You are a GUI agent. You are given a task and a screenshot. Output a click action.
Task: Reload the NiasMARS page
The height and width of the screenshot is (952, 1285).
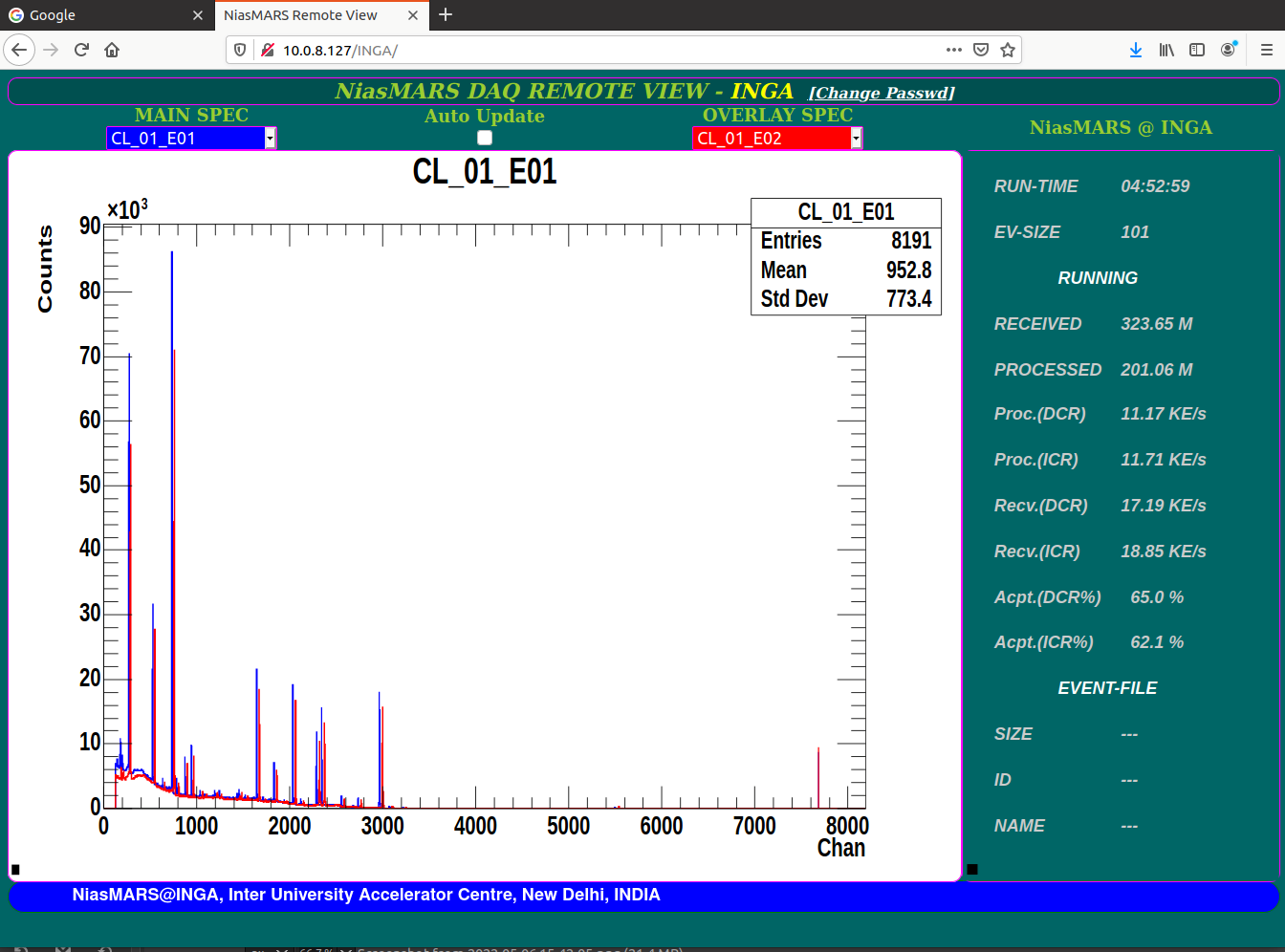click(x=81, y=50)
